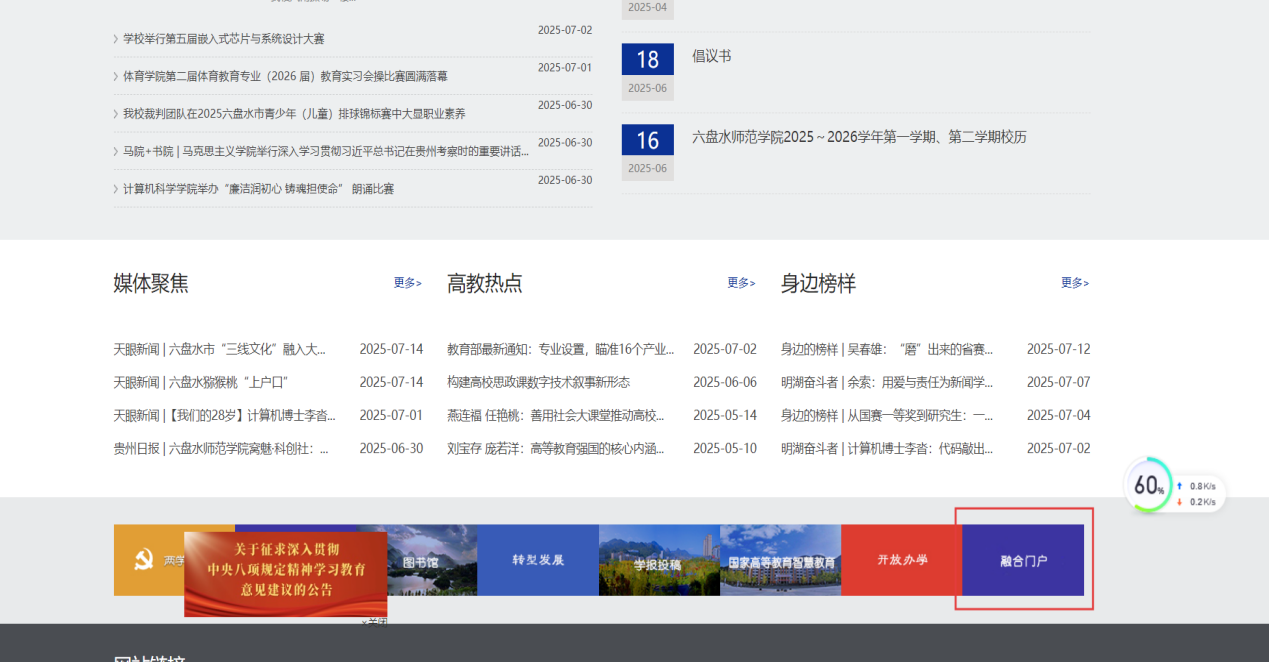Expand 更多 next to 身边榜样
The width and height of the screenshot is (1269, 662).
1074,283
